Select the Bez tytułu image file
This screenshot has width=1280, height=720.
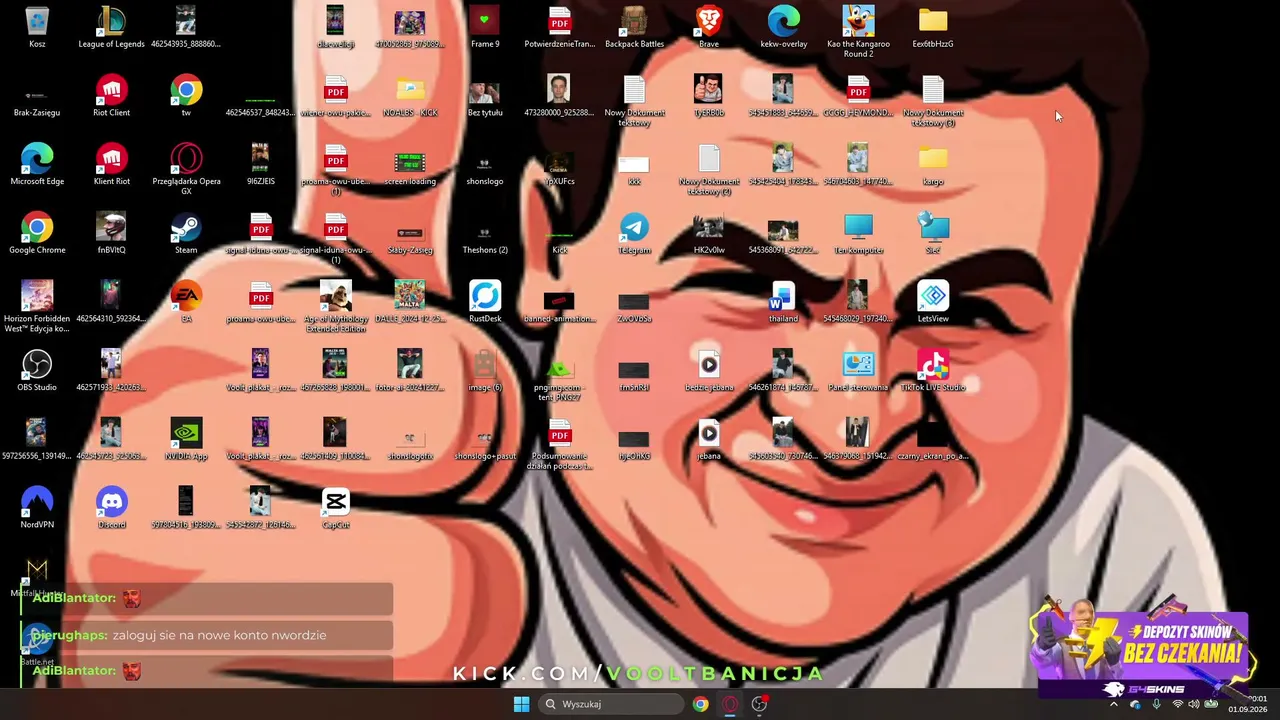tap(485, 97)
